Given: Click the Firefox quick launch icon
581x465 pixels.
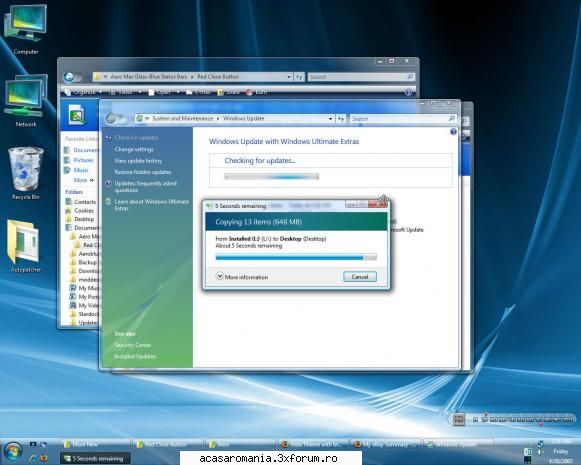Looking at the screenshot, I should click(44, 458).
